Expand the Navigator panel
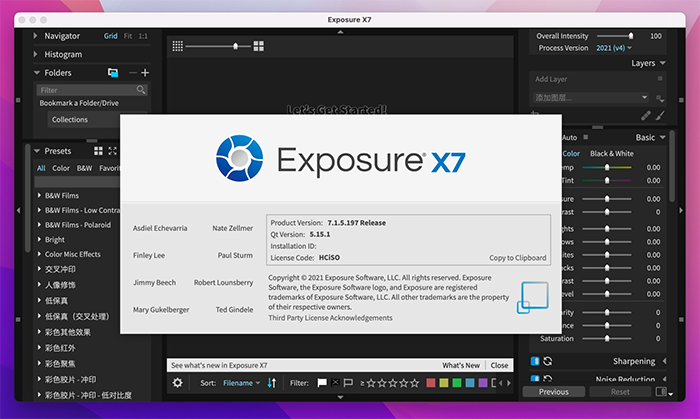The width and height of the screenshot is (700, 419). [x=35, y=36]
